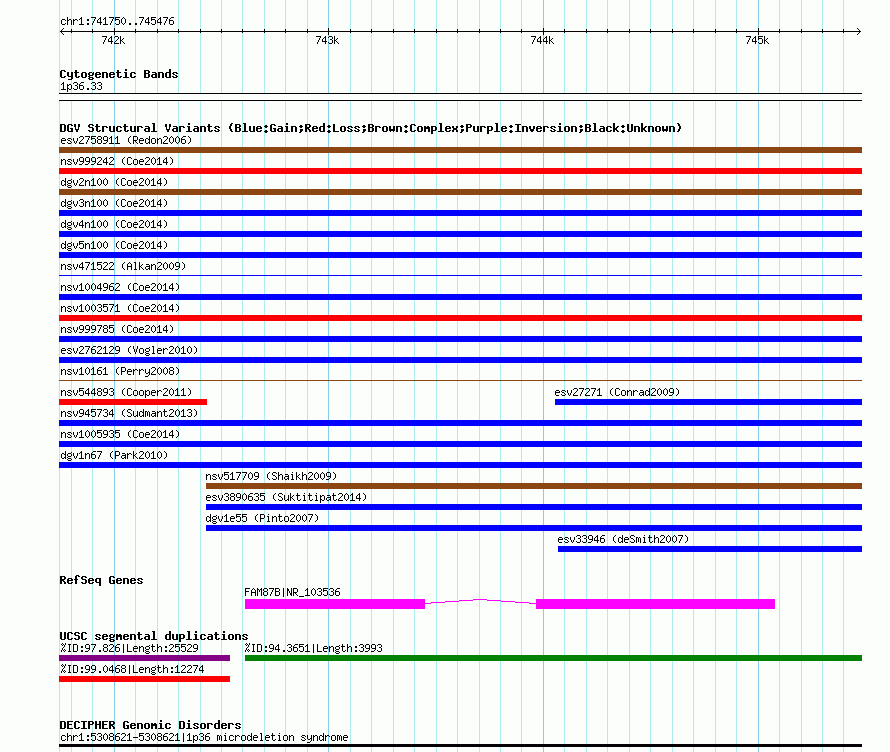This screenshot has height=752, width=890.
Task: Select the esv27271 (Conrad2009) blue bar
Action: 708,402
